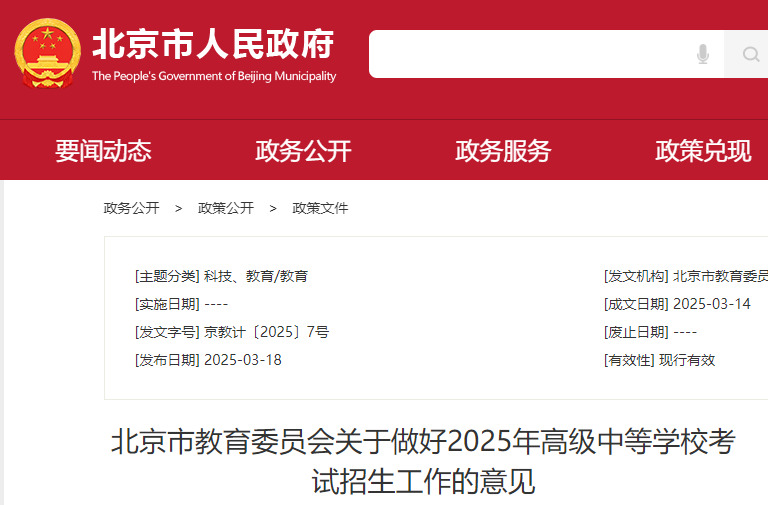This screenshot has width=768, height=505.
Task: Click the 北京市人民政府 site title
Action: point(213,43)
